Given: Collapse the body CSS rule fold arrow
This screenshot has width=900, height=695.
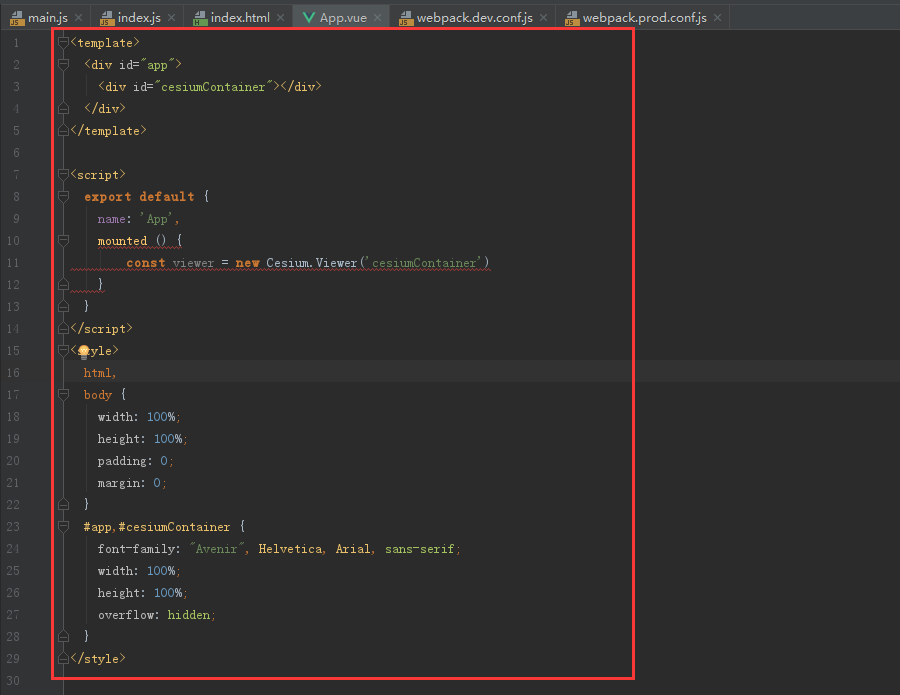Looking at the screenshot, I should pos(63,394).
